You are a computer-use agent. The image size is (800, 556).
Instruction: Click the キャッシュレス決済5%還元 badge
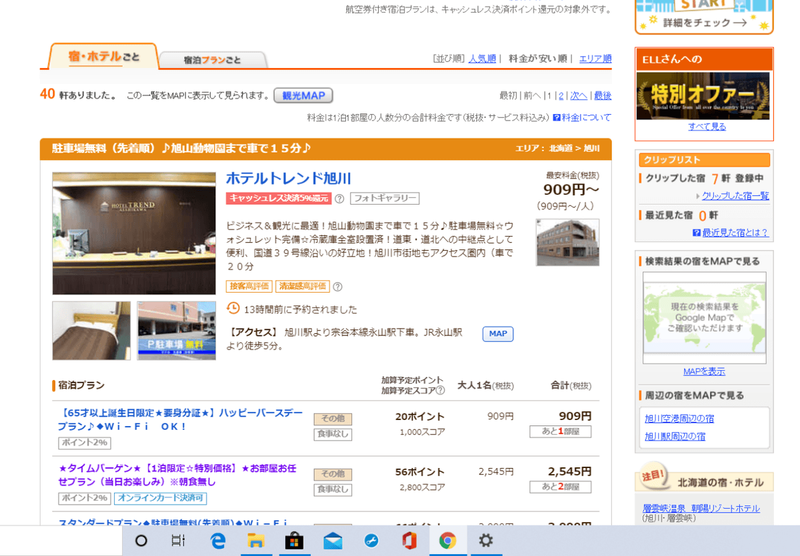279,198
